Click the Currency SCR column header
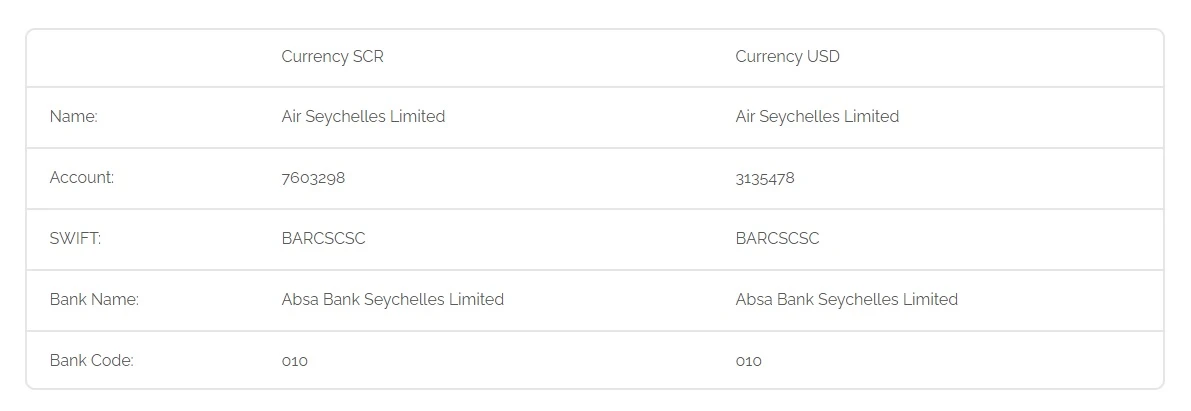The width and height of the screenshot is (1191, 411). tap(332, 57)
